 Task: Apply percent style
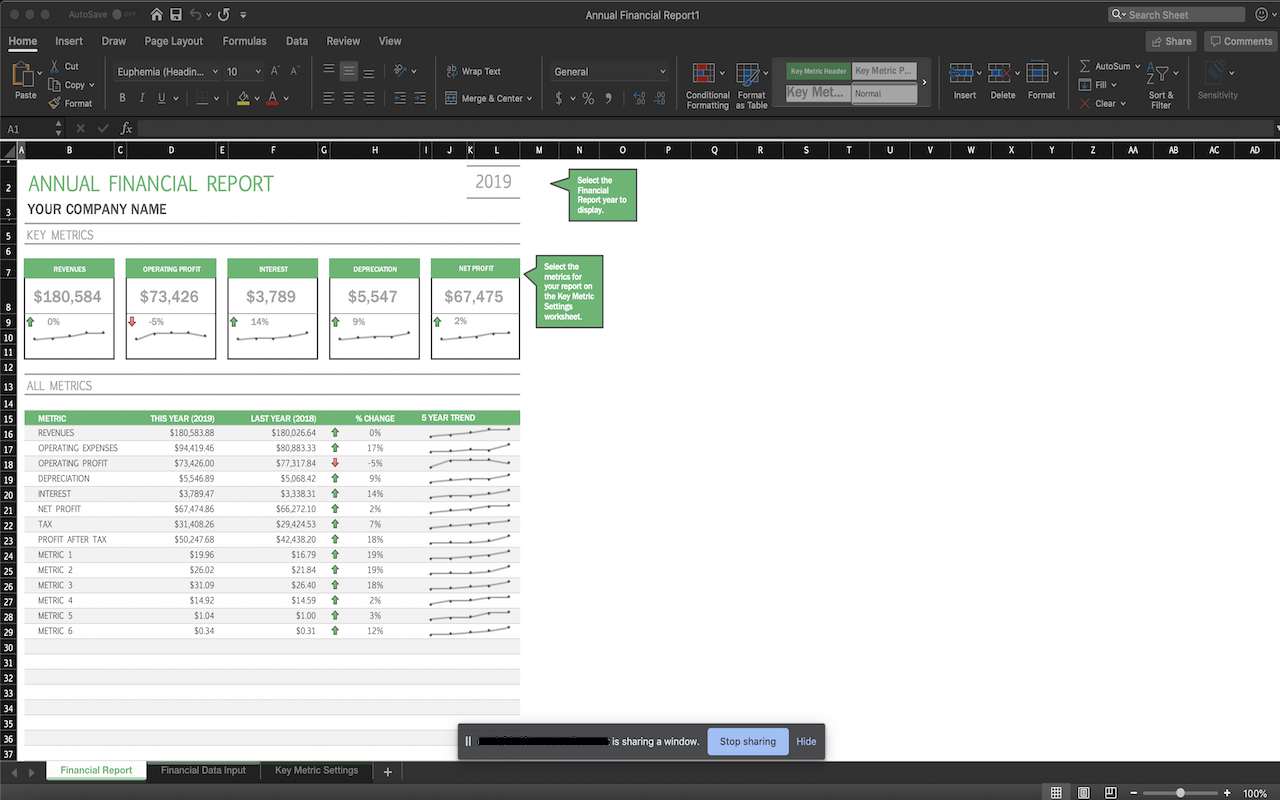click(x=588, y=98)
